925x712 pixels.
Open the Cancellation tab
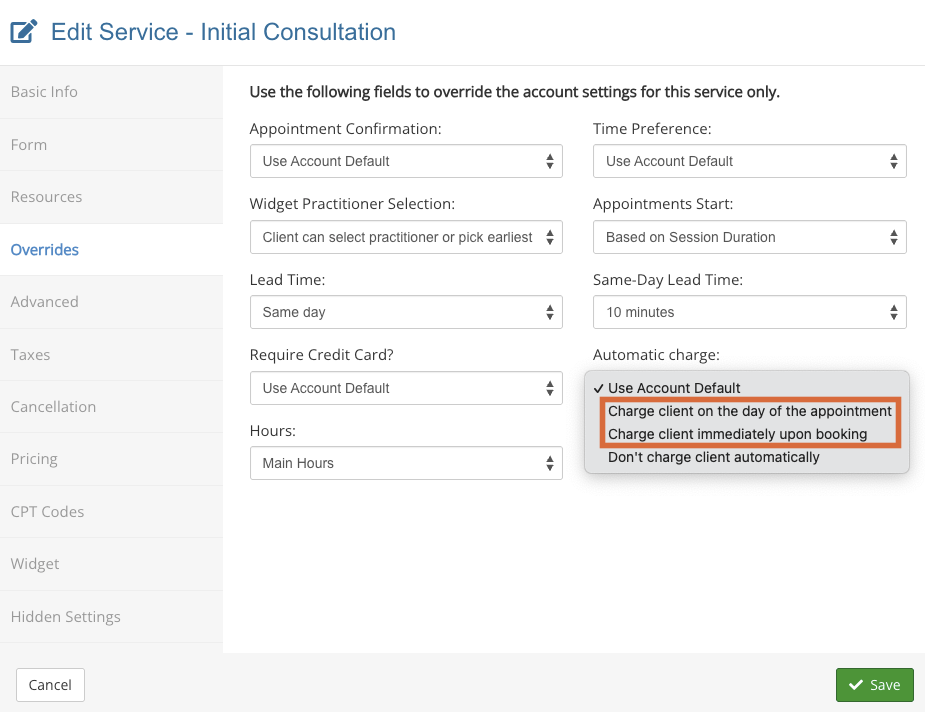[53, 407]
